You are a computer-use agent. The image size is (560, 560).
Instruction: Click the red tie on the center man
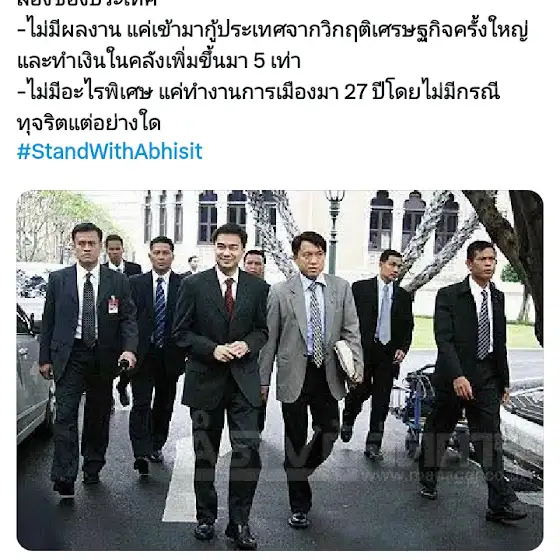pos(229,298)
